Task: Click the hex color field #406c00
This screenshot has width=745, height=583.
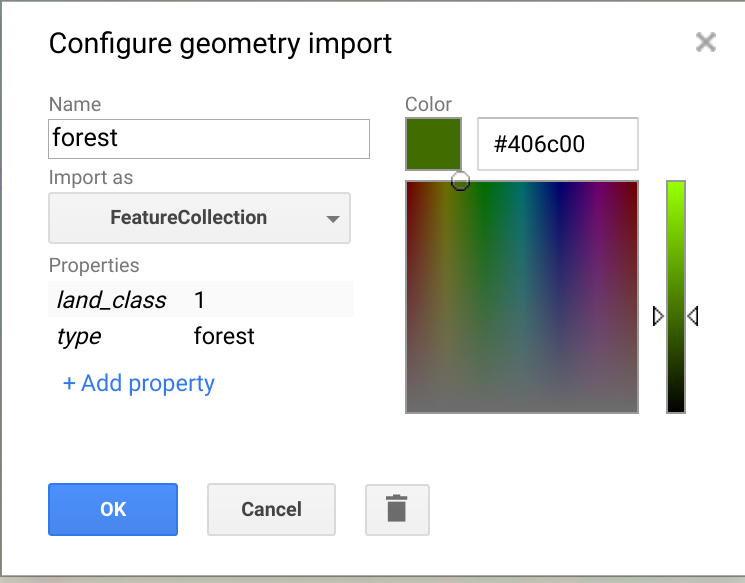Action: (557, 144)
